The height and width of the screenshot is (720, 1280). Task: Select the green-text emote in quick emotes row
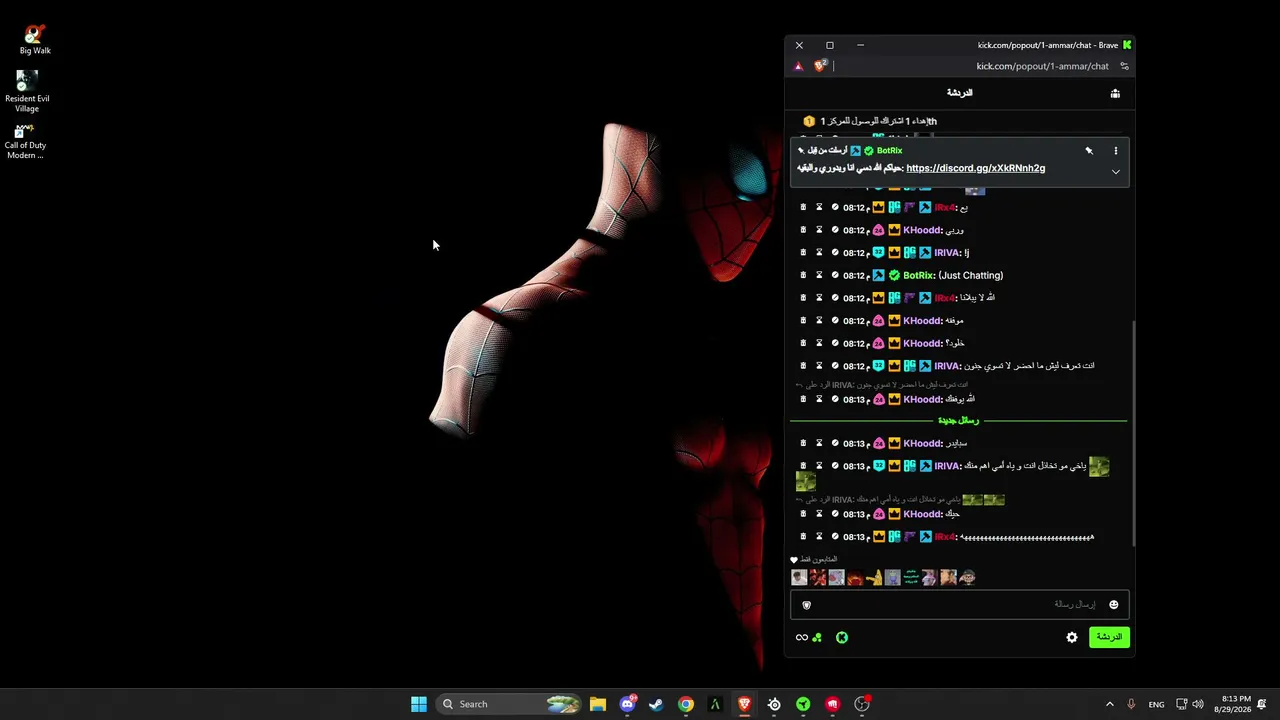[x=911, y=578]
